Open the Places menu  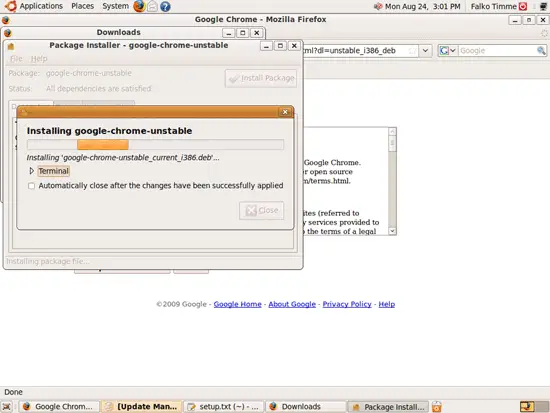click(x=82, y=6)
